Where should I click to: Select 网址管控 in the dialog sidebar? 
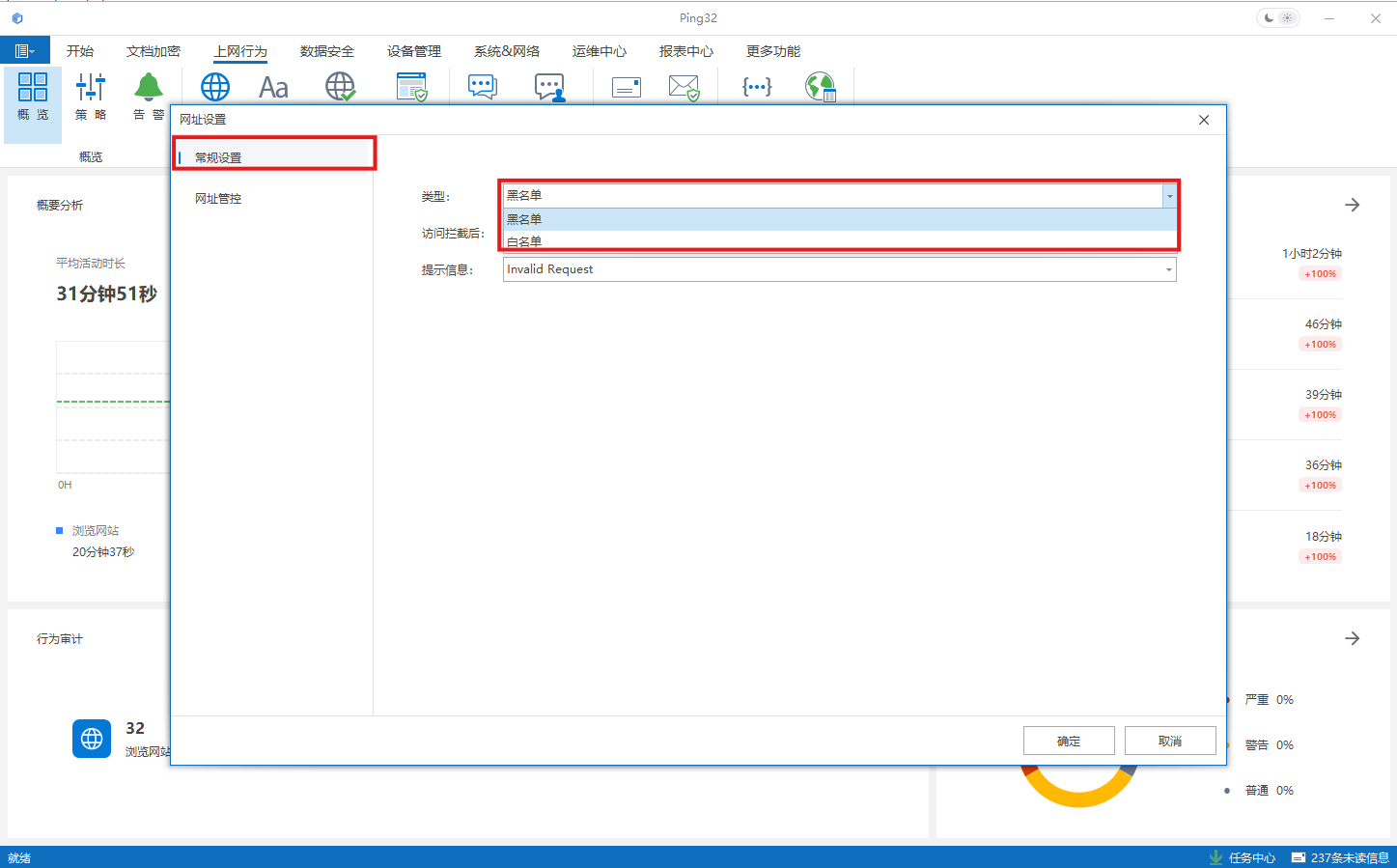pos(218,198)
